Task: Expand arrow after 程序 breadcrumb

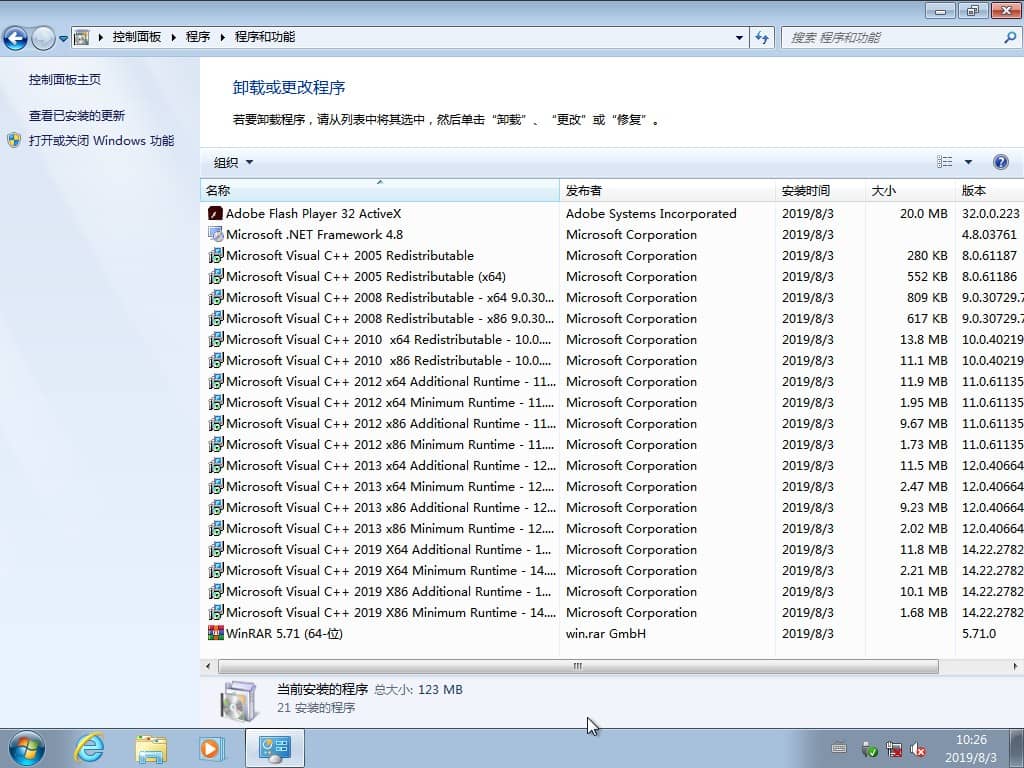Action: 223,38
